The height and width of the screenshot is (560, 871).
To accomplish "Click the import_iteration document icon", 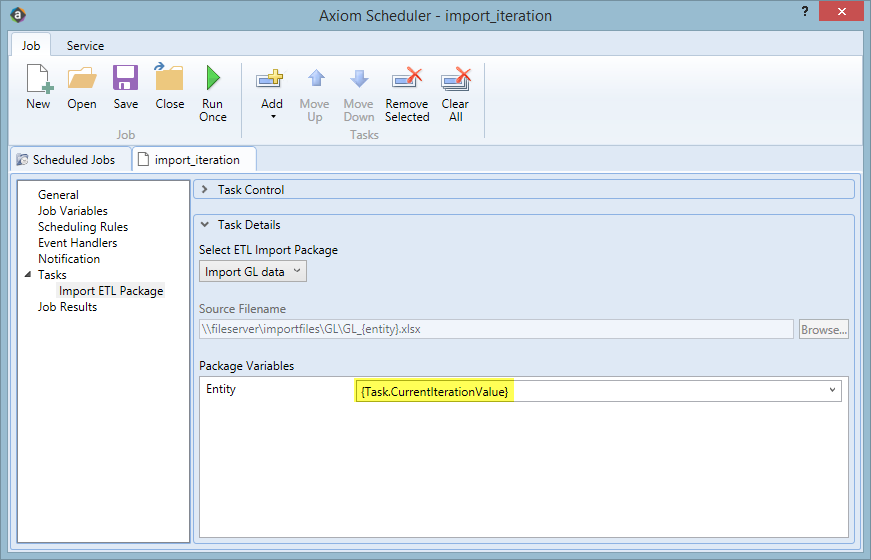I will (143, 159).
